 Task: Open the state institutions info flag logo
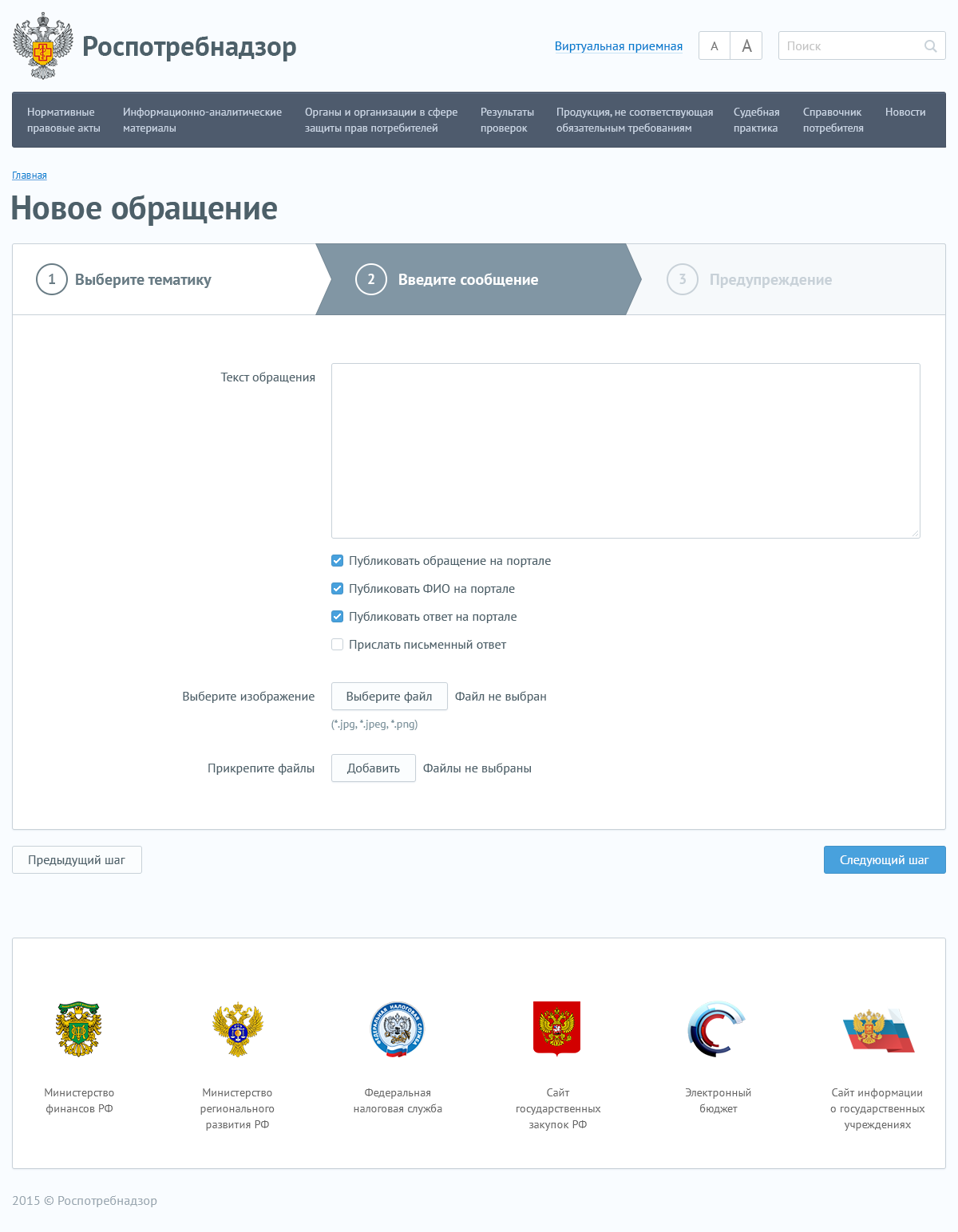click(877, 1029)
